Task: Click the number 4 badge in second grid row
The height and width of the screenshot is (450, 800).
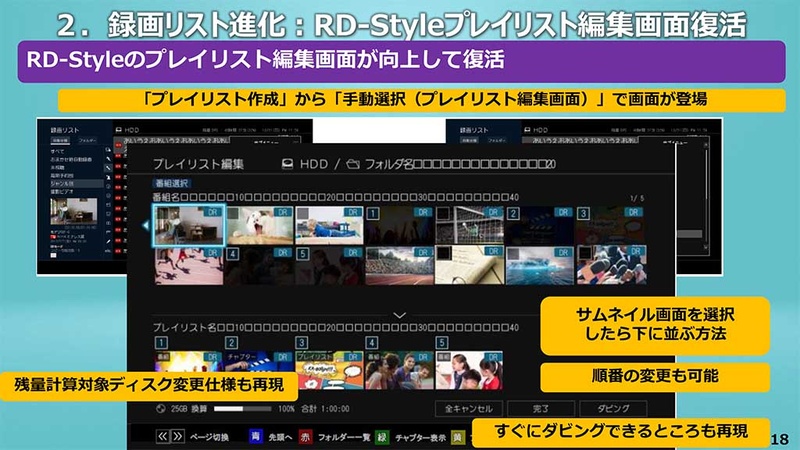Action: pyautogui.click(x=233, y=254)
